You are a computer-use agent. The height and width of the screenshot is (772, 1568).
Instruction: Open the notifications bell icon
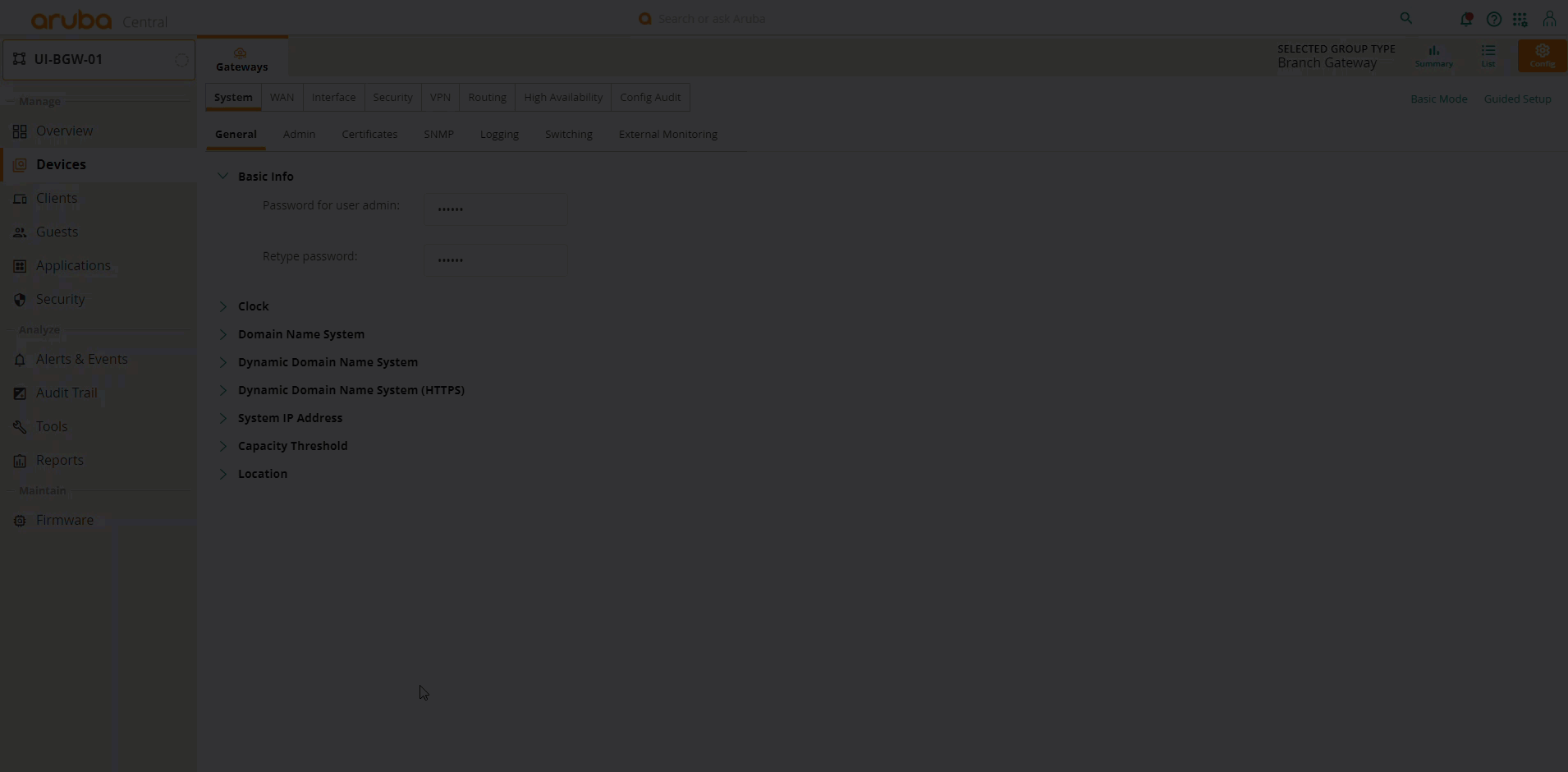[1465, 19]
